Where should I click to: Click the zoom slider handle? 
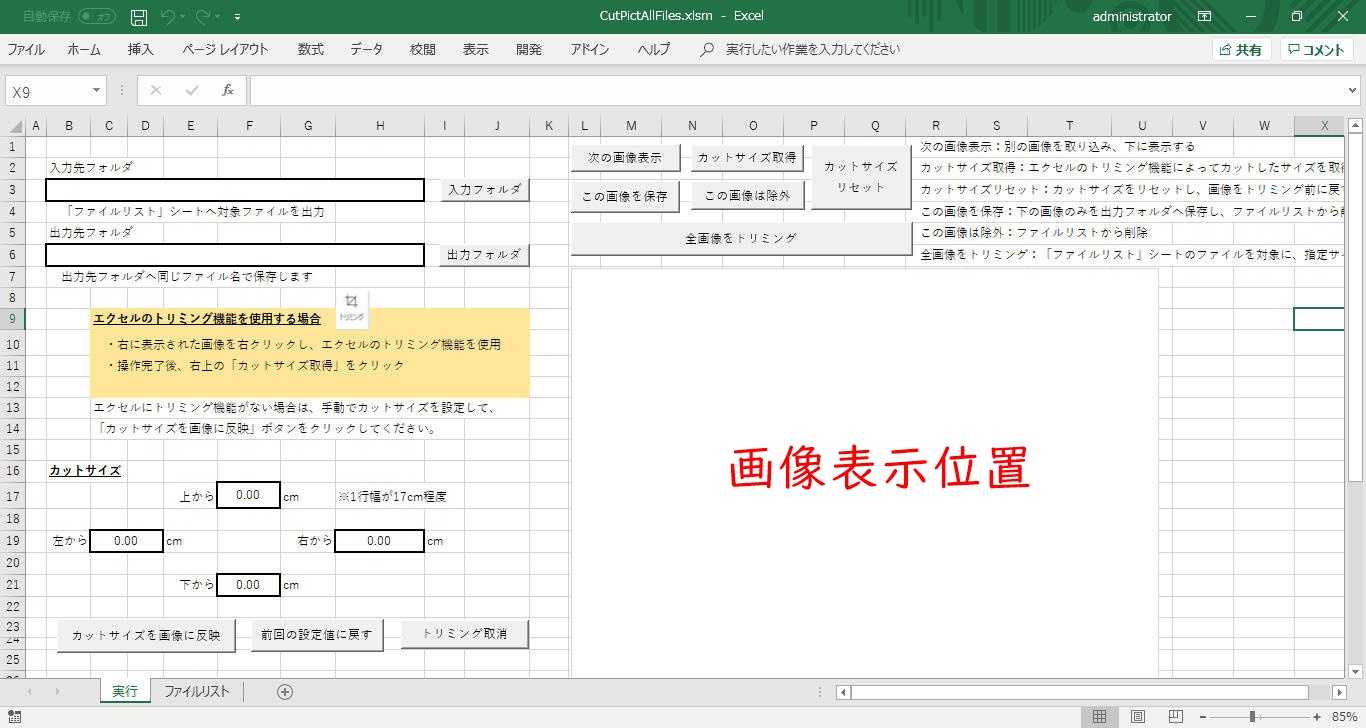click(x=1252, y=716)
